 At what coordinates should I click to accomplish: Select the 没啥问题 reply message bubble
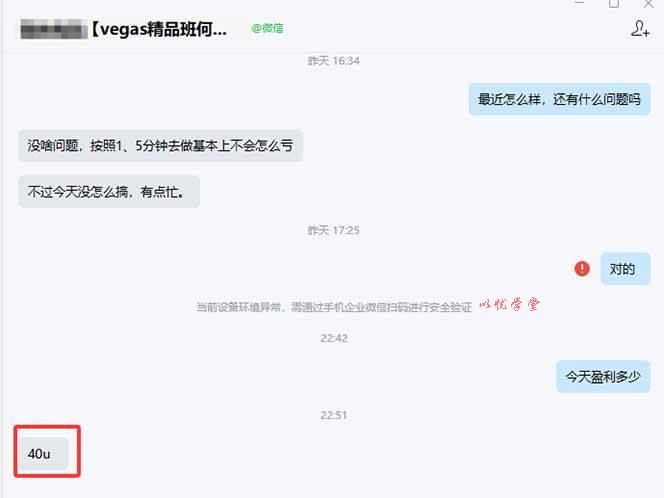pos(160,146)
